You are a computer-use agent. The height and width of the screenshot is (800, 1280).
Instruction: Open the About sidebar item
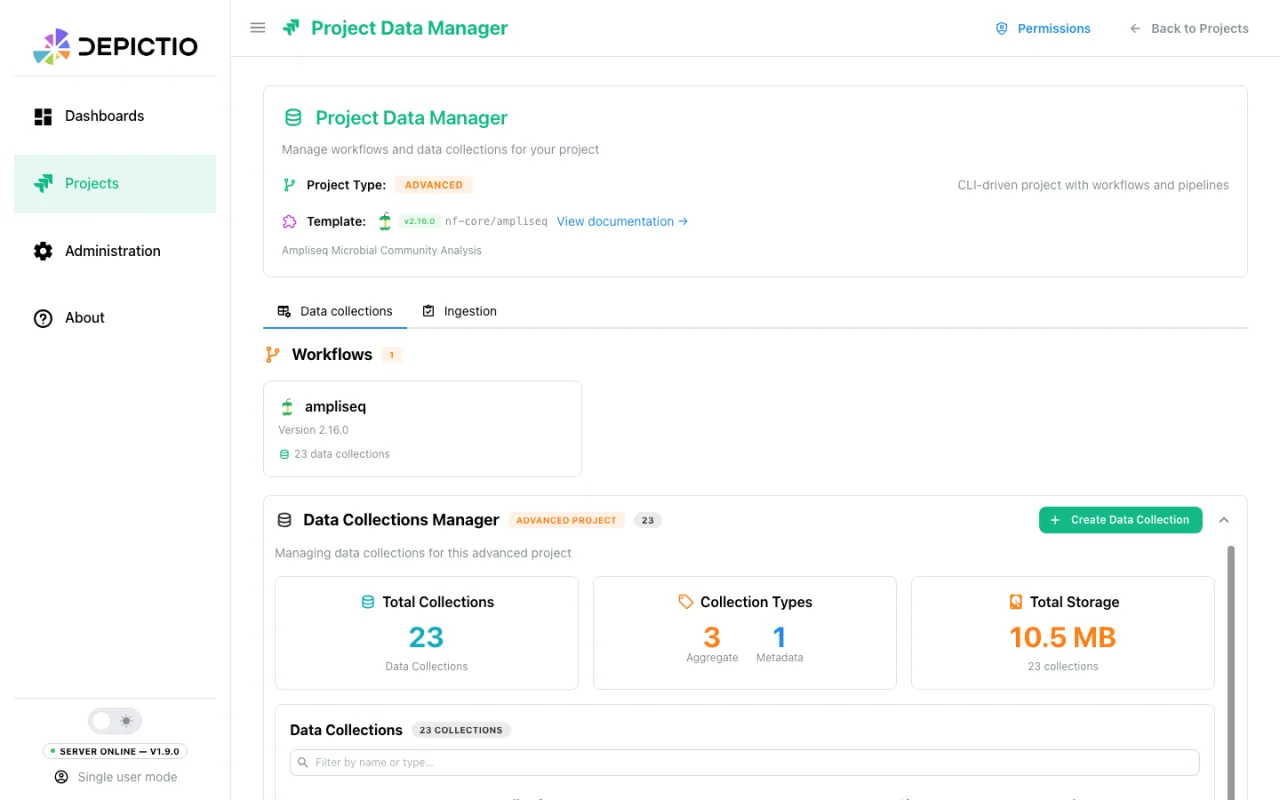point(115,318)
